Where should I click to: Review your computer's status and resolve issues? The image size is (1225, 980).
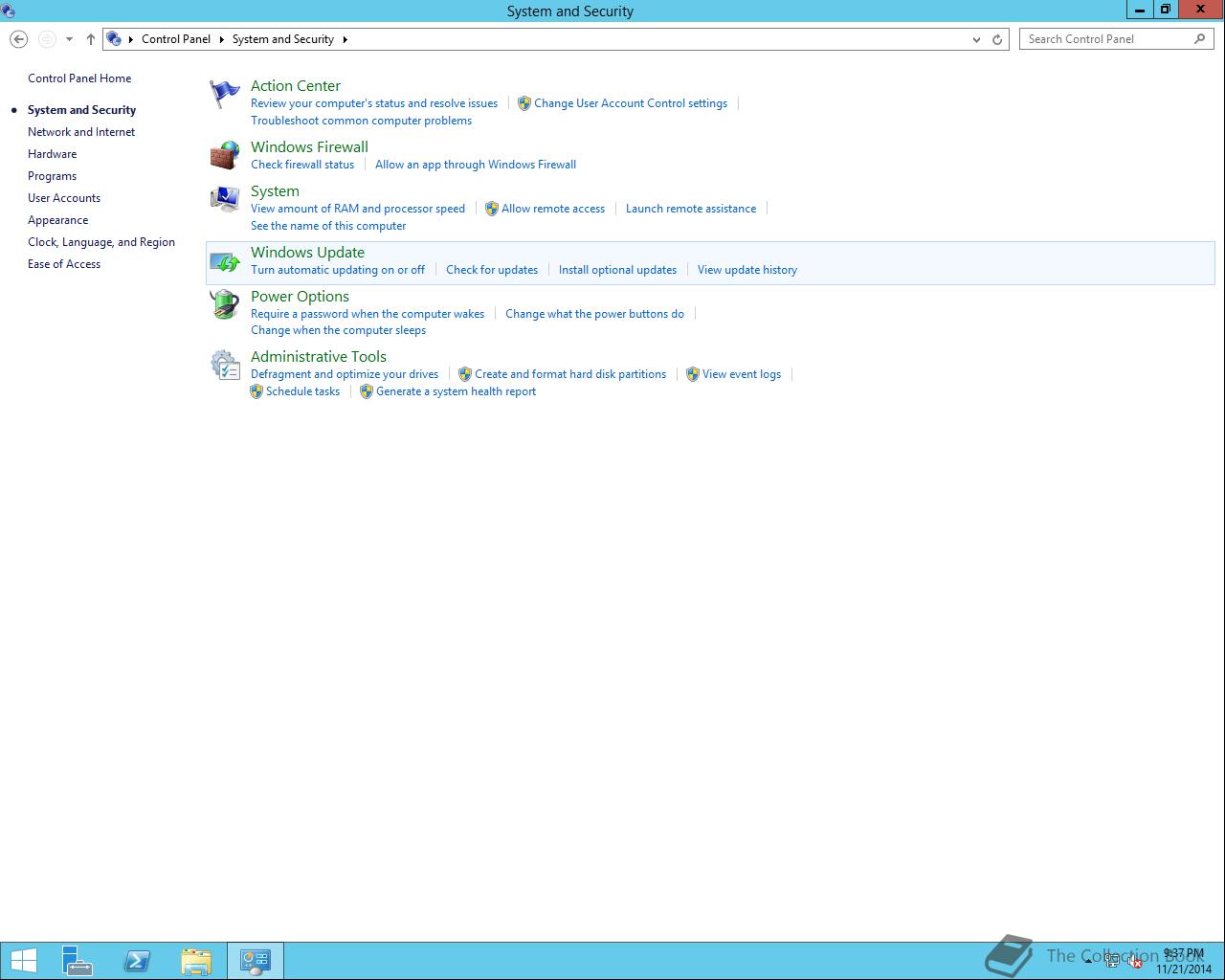pyautogui.click(x=374, y=103)
